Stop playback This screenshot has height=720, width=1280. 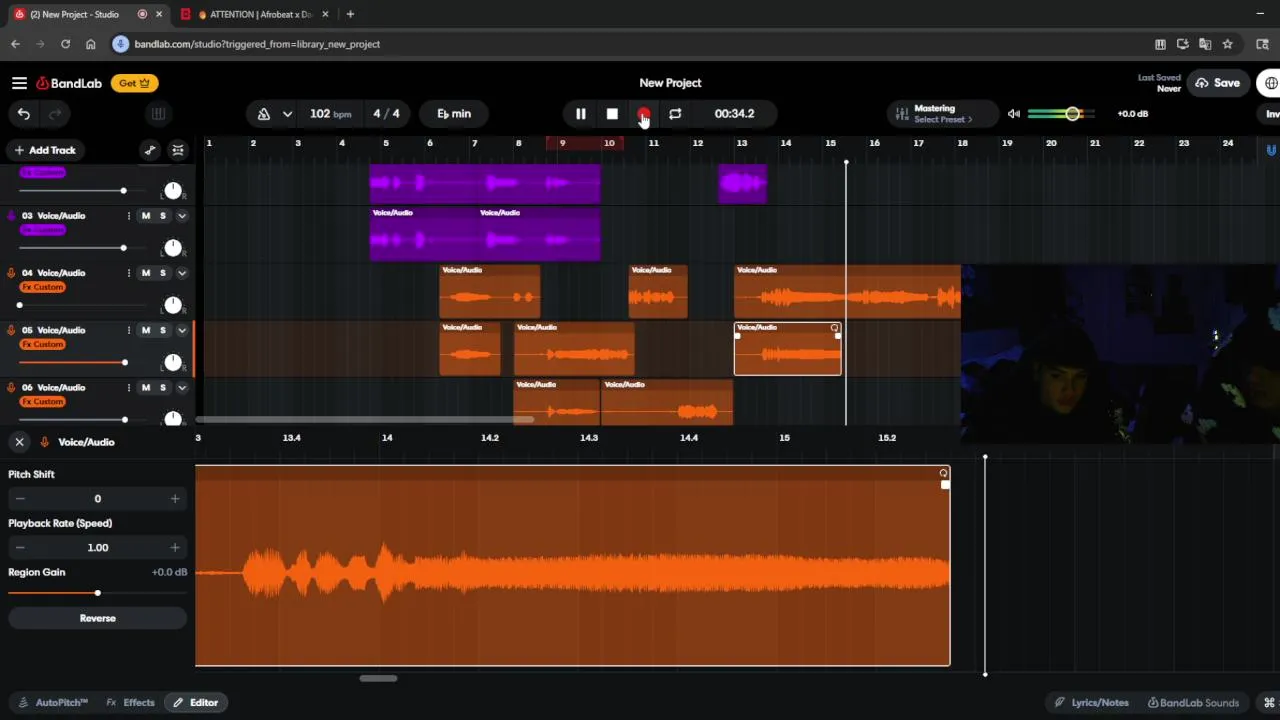[x=612, y=114]
